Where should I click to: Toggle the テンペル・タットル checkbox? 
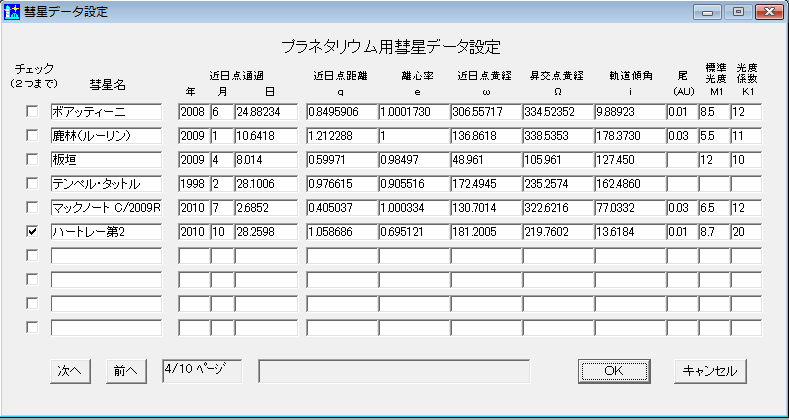(x=32, y=183)
